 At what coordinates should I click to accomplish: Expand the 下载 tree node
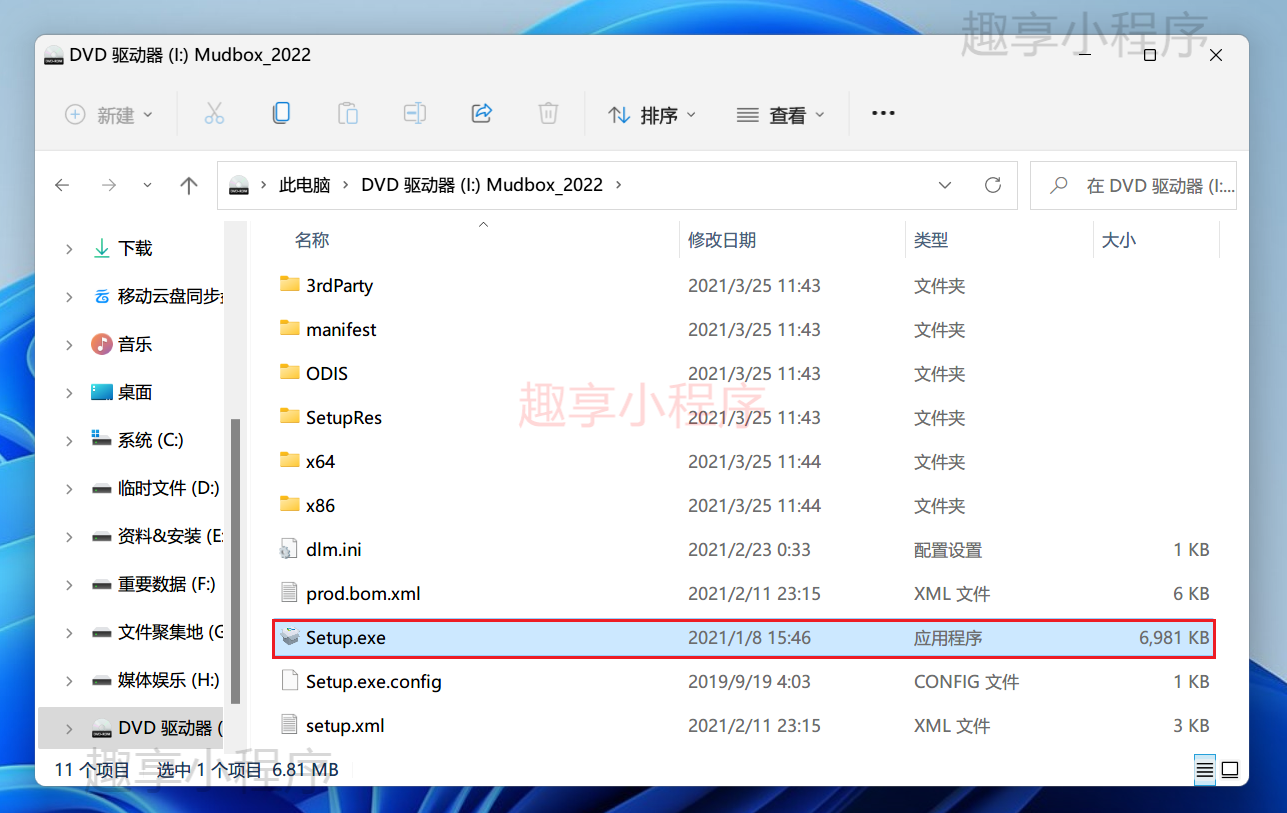(x=69, y=248)
